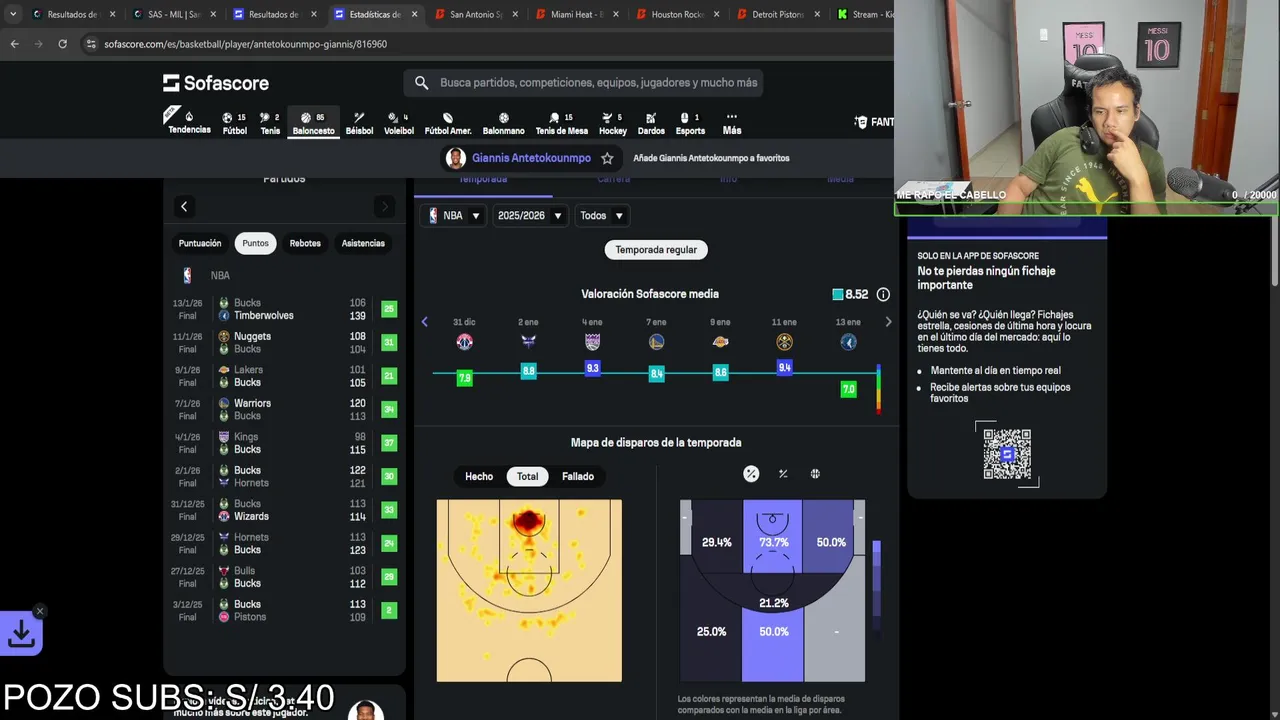This screenshot has width=1280, height=720.
Task: Switch to the Tenis sport
Action: tap(270, 123)
